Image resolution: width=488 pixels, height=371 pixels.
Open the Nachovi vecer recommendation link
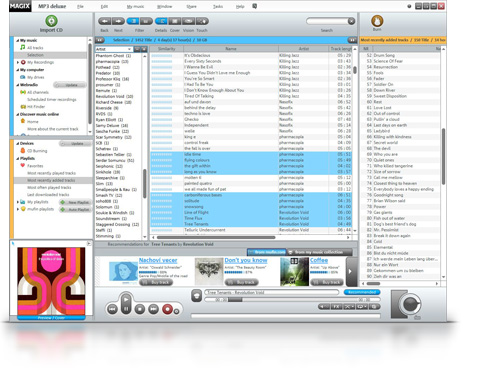158,260
